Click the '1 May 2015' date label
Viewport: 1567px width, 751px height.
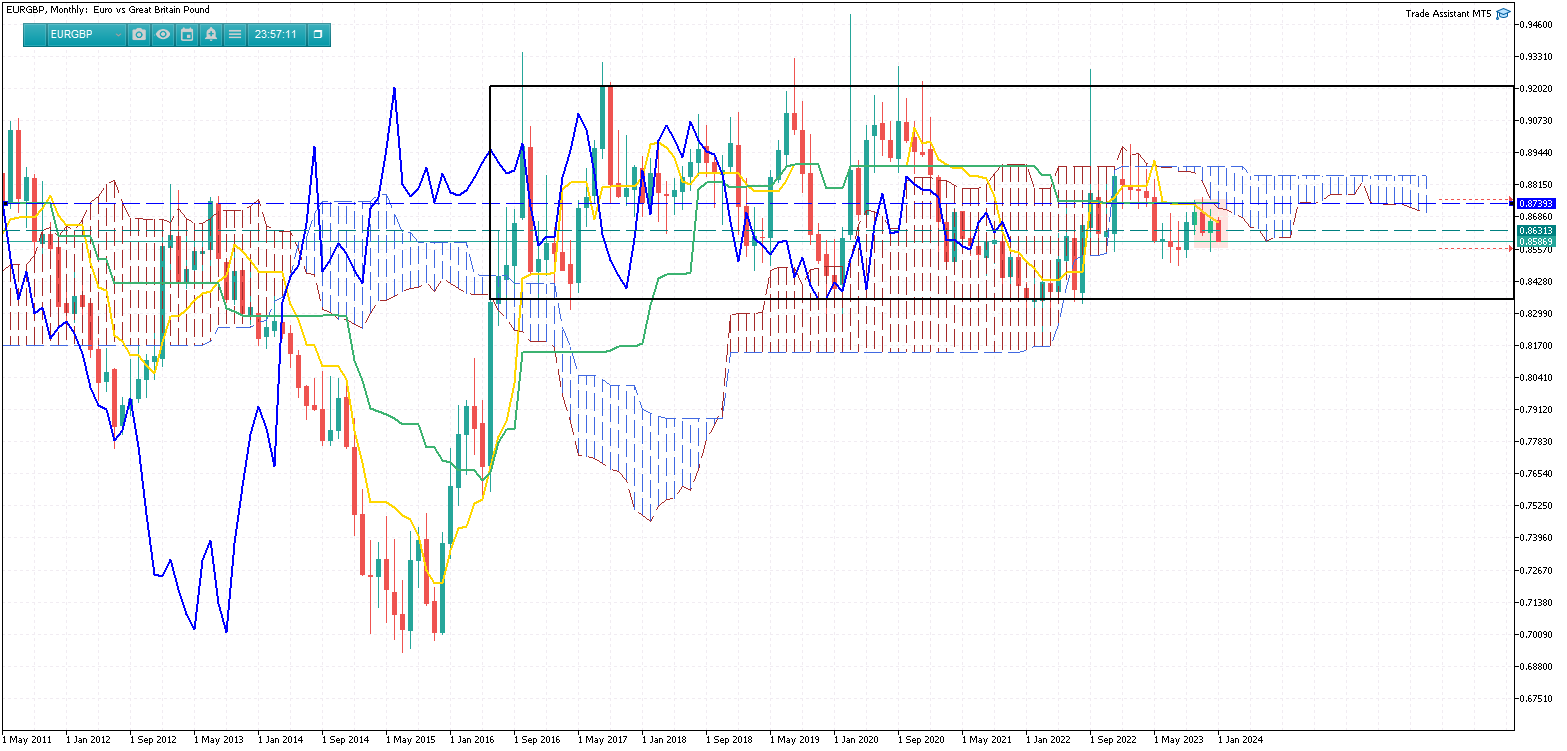point(410,741)
